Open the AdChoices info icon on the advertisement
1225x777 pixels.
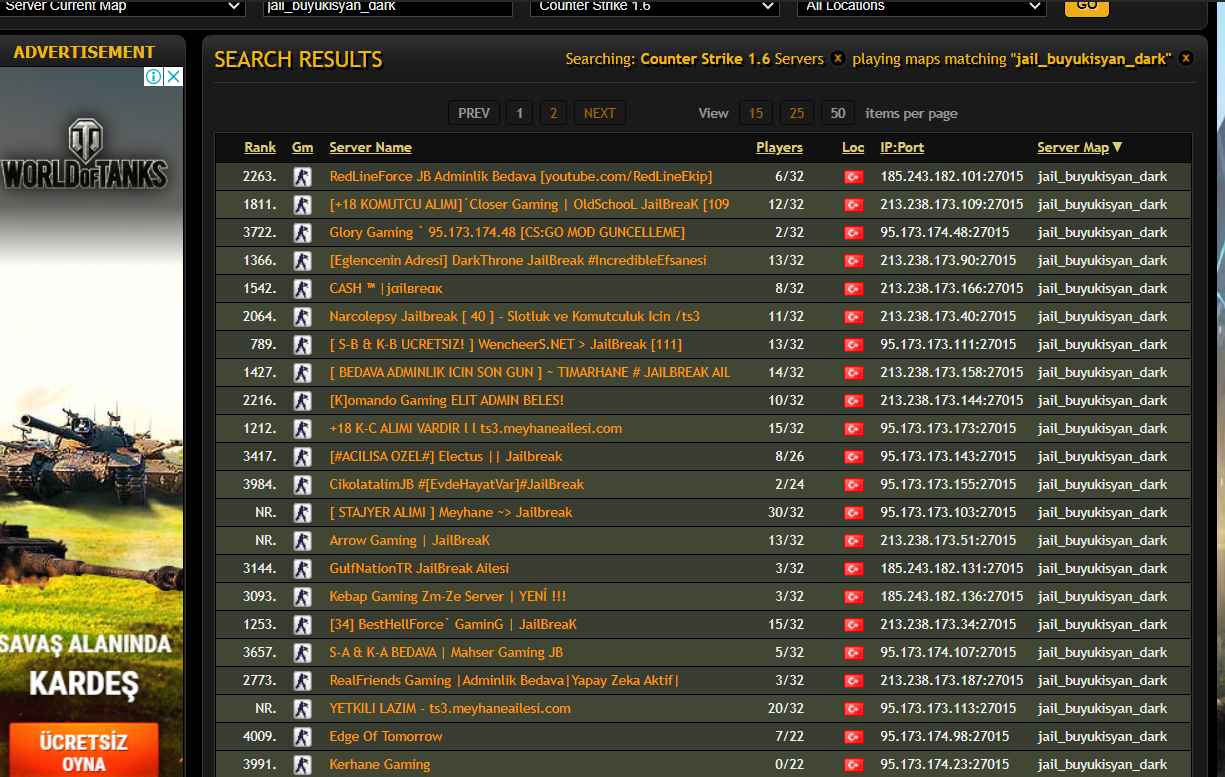tap(154, 77)
